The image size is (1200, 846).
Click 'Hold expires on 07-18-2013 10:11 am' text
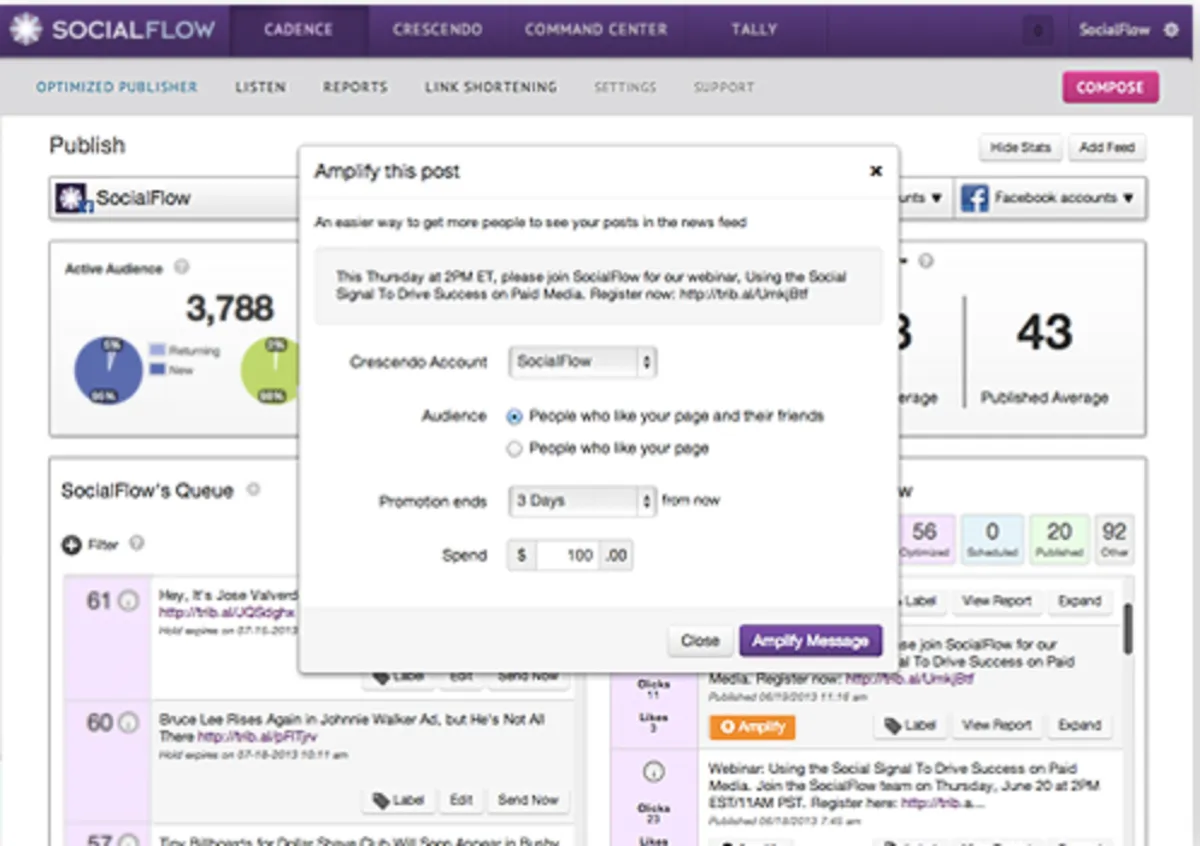253,755
